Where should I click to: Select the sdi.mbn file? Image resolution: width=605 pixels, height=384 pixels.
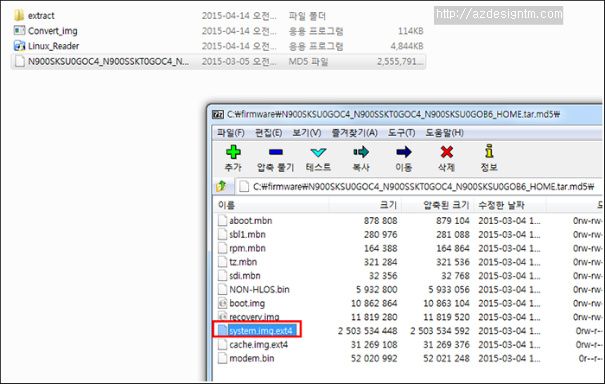pos(245,276)
